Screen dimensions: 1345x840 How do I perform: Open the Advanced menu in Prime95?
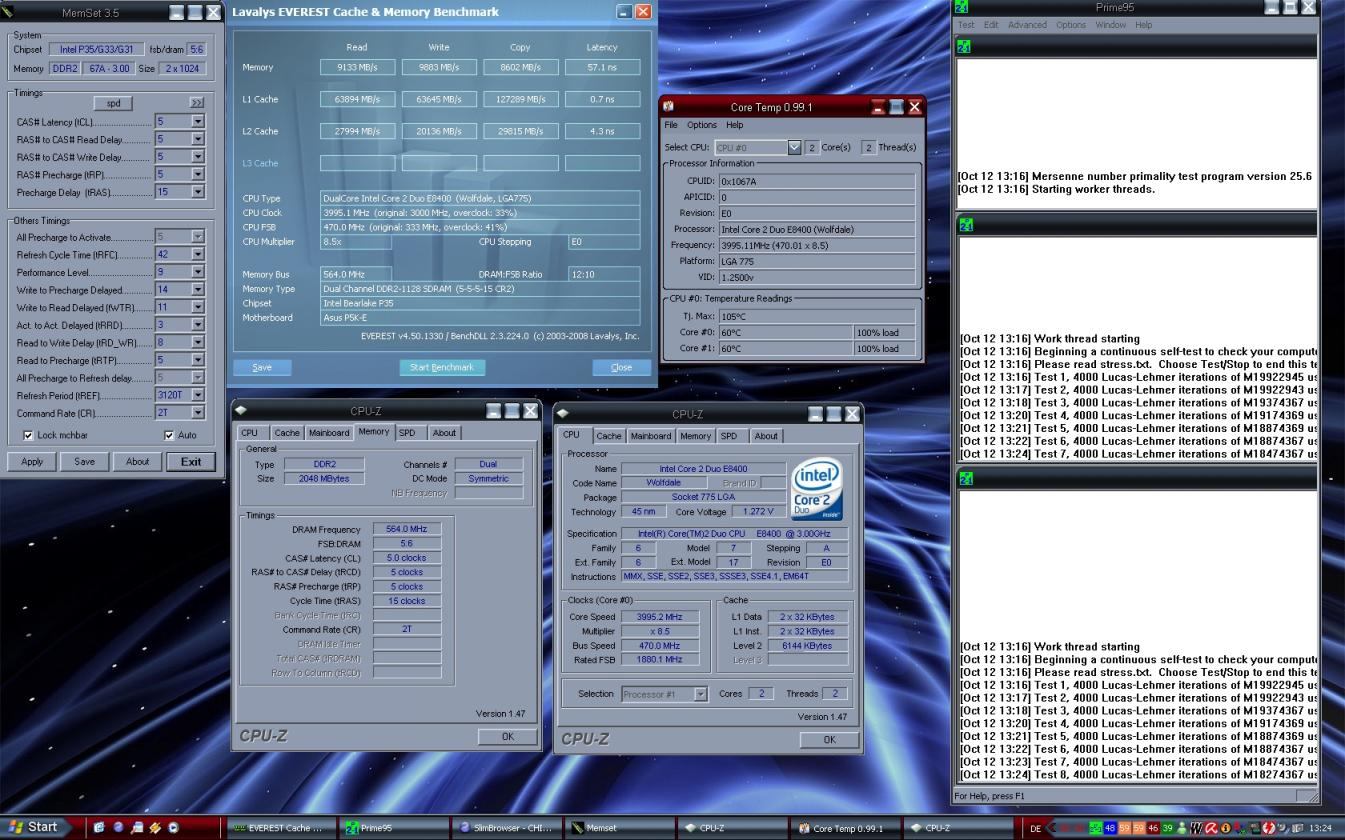pos(1027,25)
